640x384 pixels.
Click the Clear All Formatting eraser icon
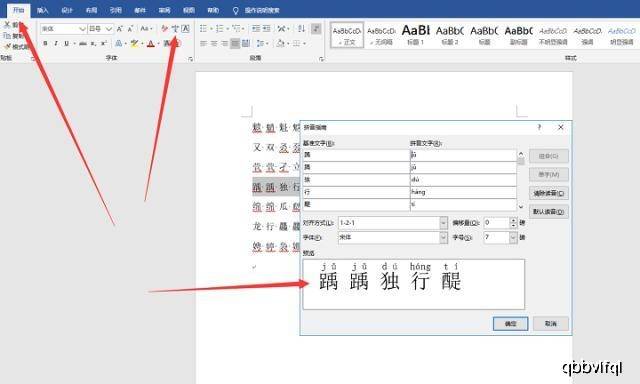click(164, 29)
